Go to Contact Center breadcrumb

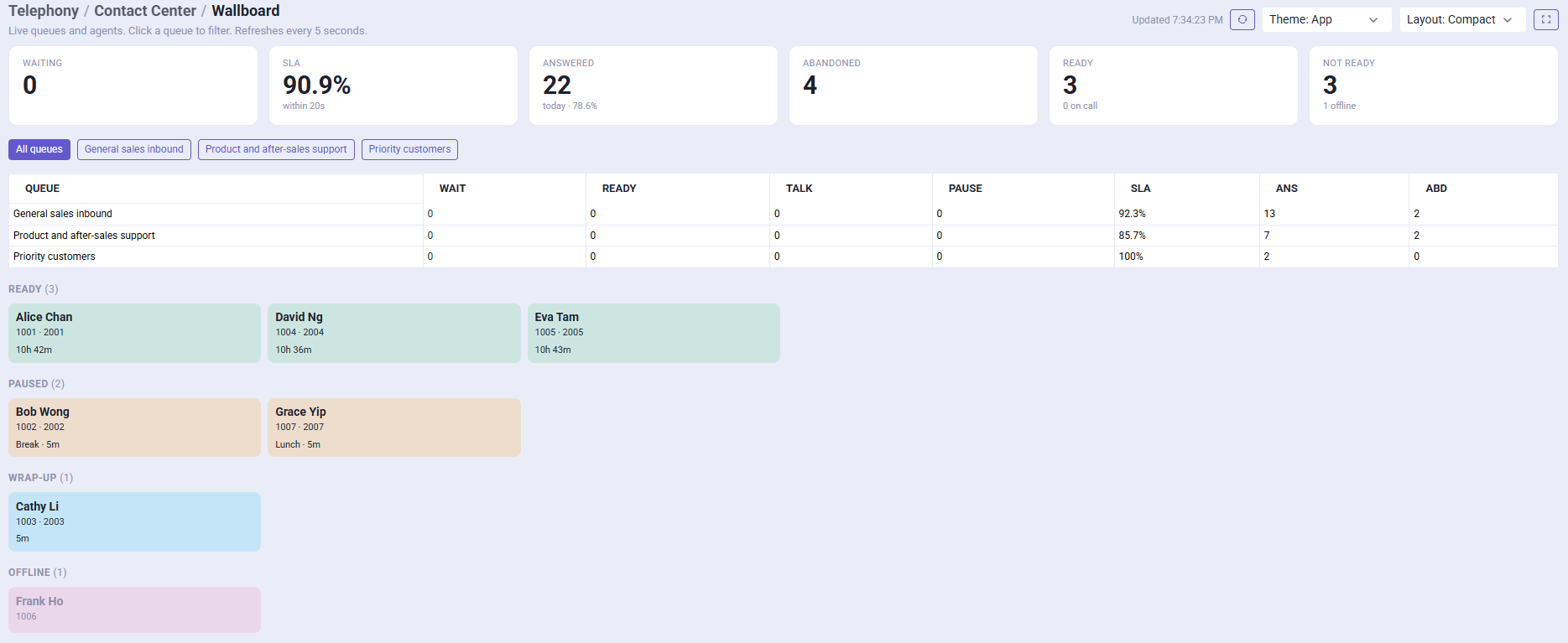coord(145,11)
